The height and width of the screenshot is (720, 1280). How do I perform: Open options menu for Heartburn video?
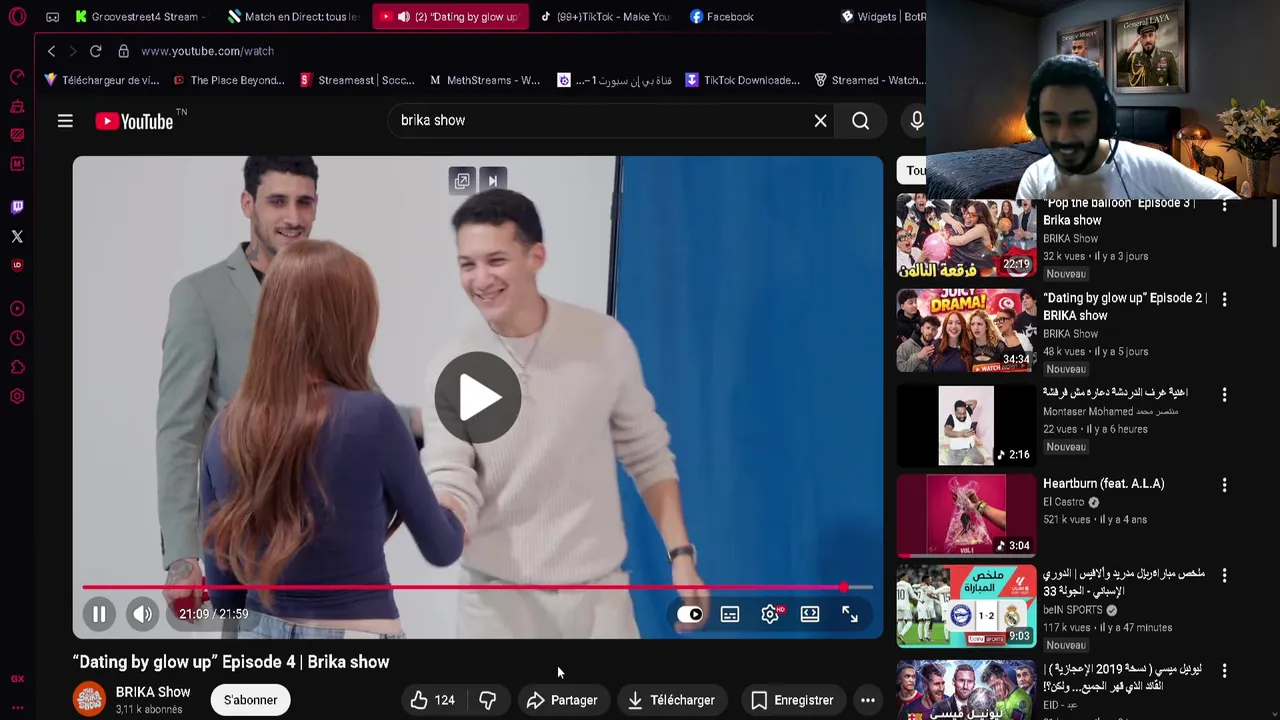coord(1224,485)
